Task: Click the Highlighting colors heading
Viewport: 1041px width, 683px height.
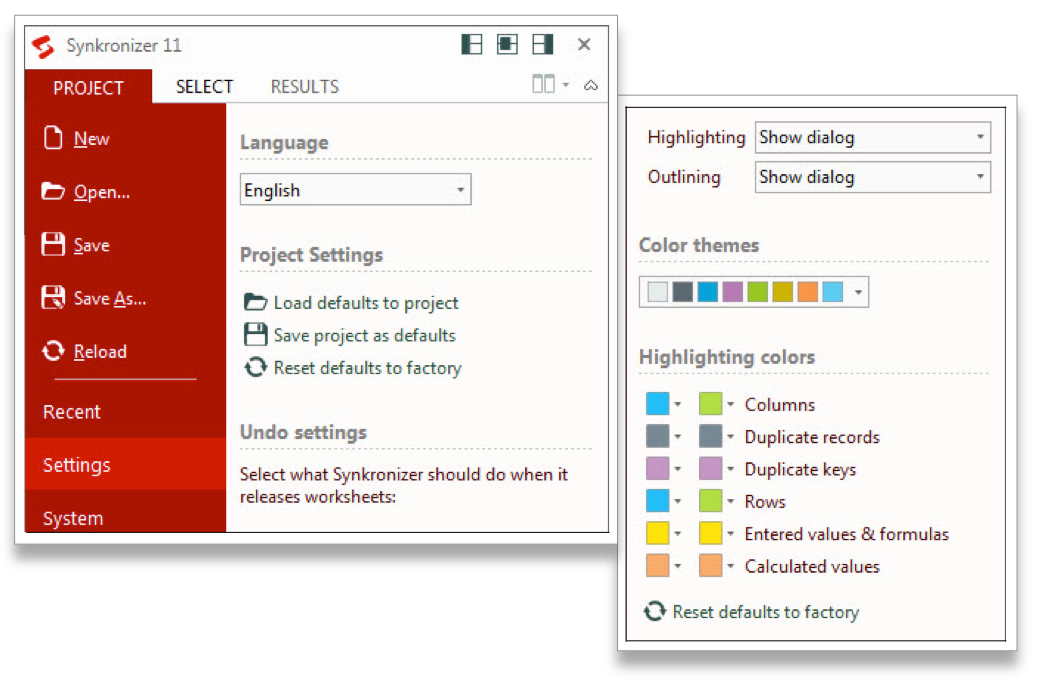Action: pyautogui.click(x=727, y=357)
